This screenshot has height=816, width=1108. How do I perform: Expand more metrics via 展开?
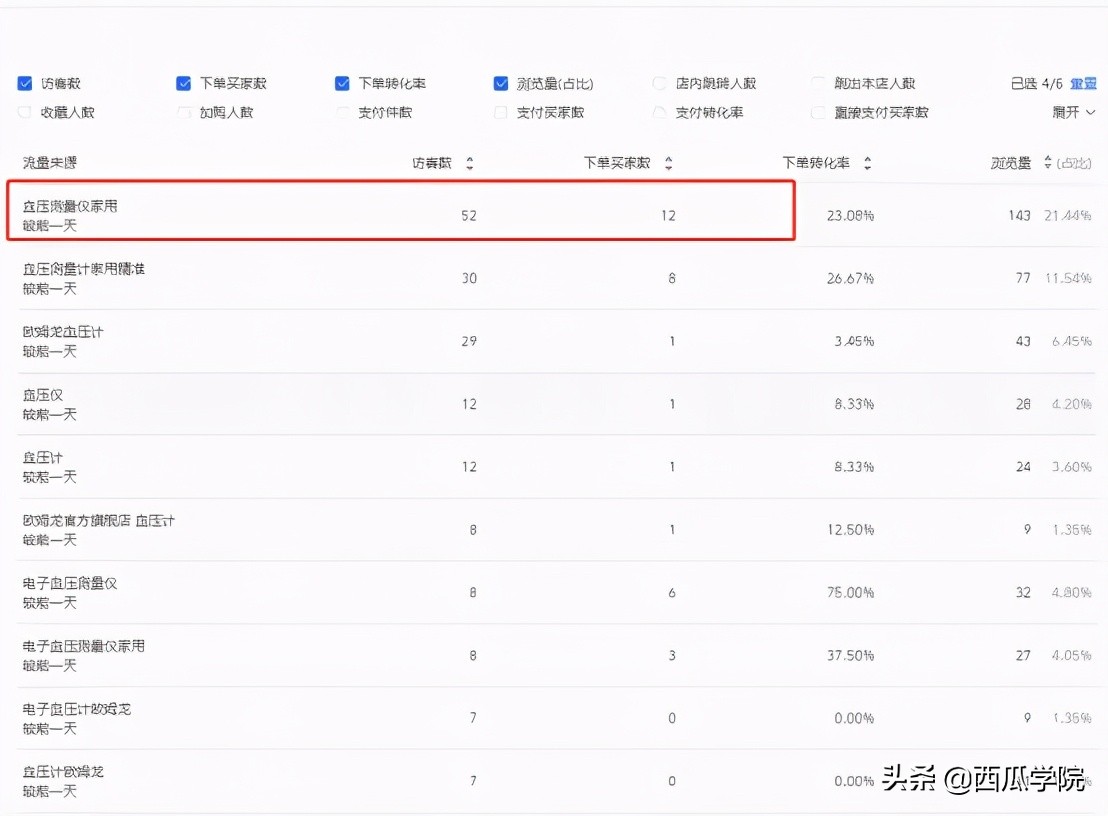(x=1073, y=112)
